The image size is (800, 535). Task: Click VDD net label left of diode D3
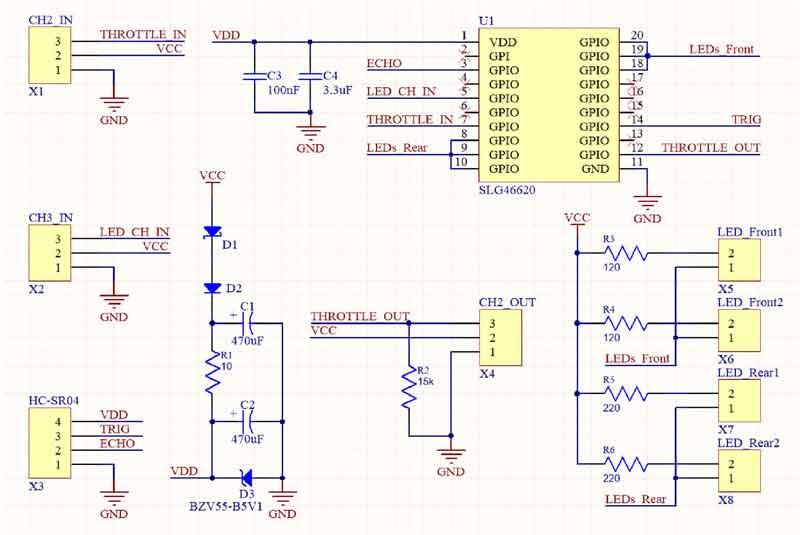(184, 471)
